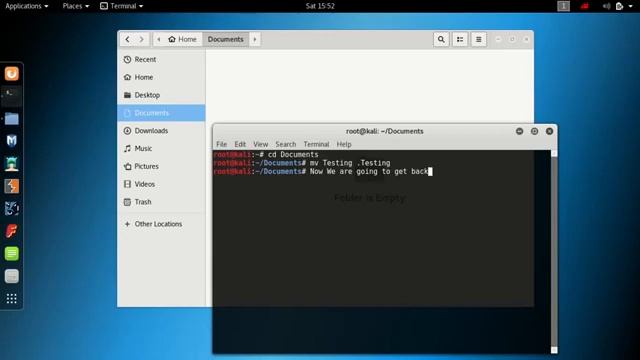Screen dimensions: 640x360
Task: Open Pictures in the Files sidebar
Action: click(x=161, y=167)
